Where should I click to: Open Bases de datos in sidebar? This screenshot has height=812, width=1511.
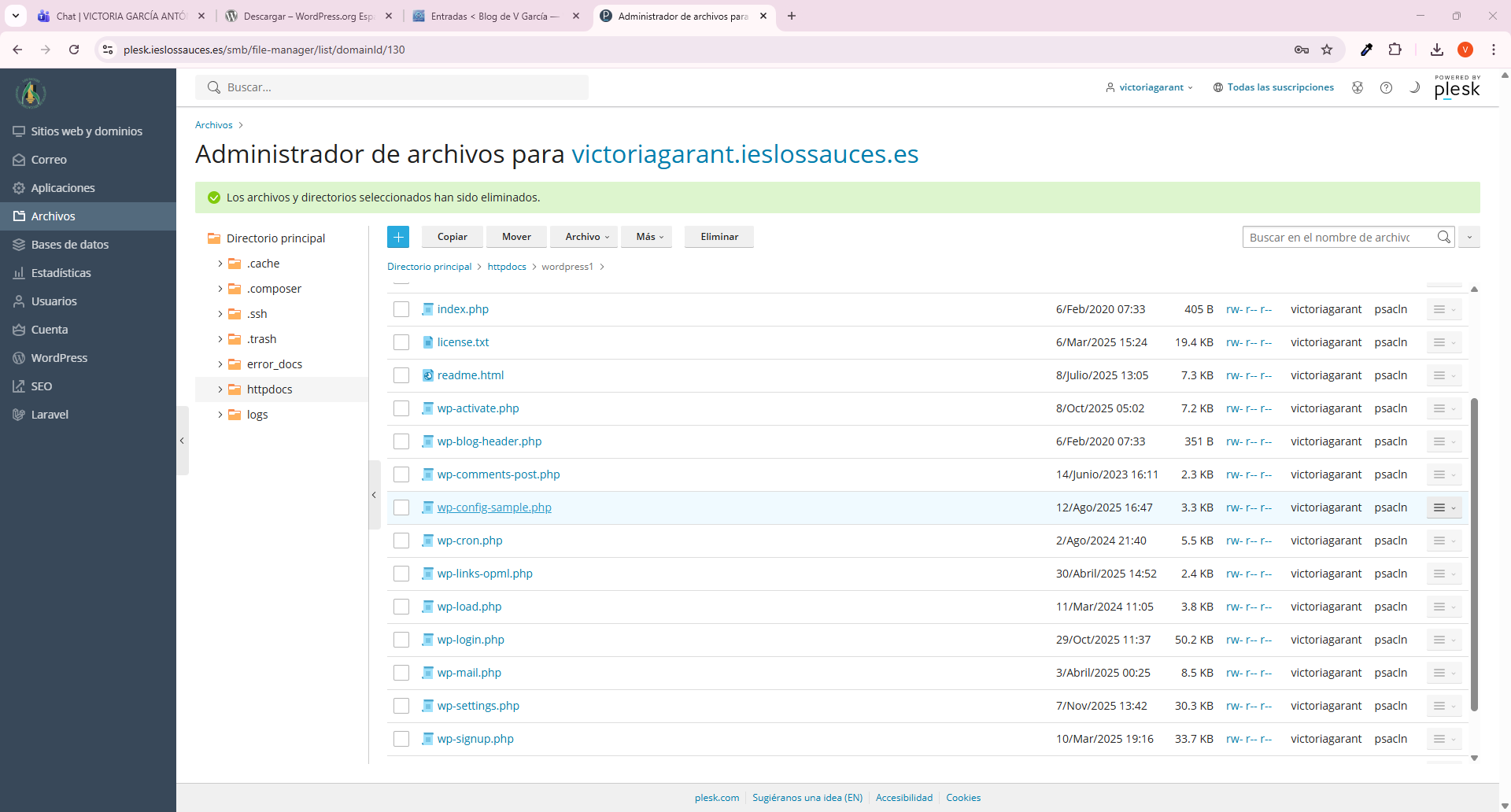[70, 245]
